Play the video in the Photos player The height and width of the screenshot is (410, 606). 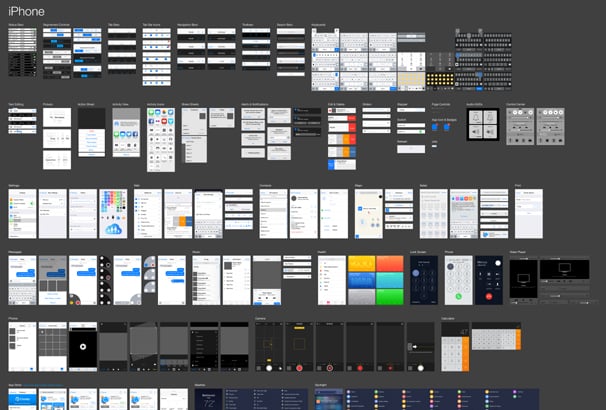tap(83, 347)
